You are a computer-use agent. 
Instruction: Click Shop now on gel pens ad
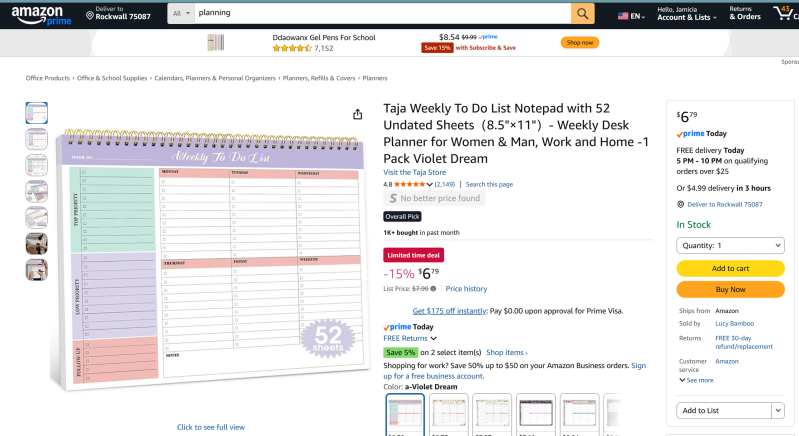point(580,42)
